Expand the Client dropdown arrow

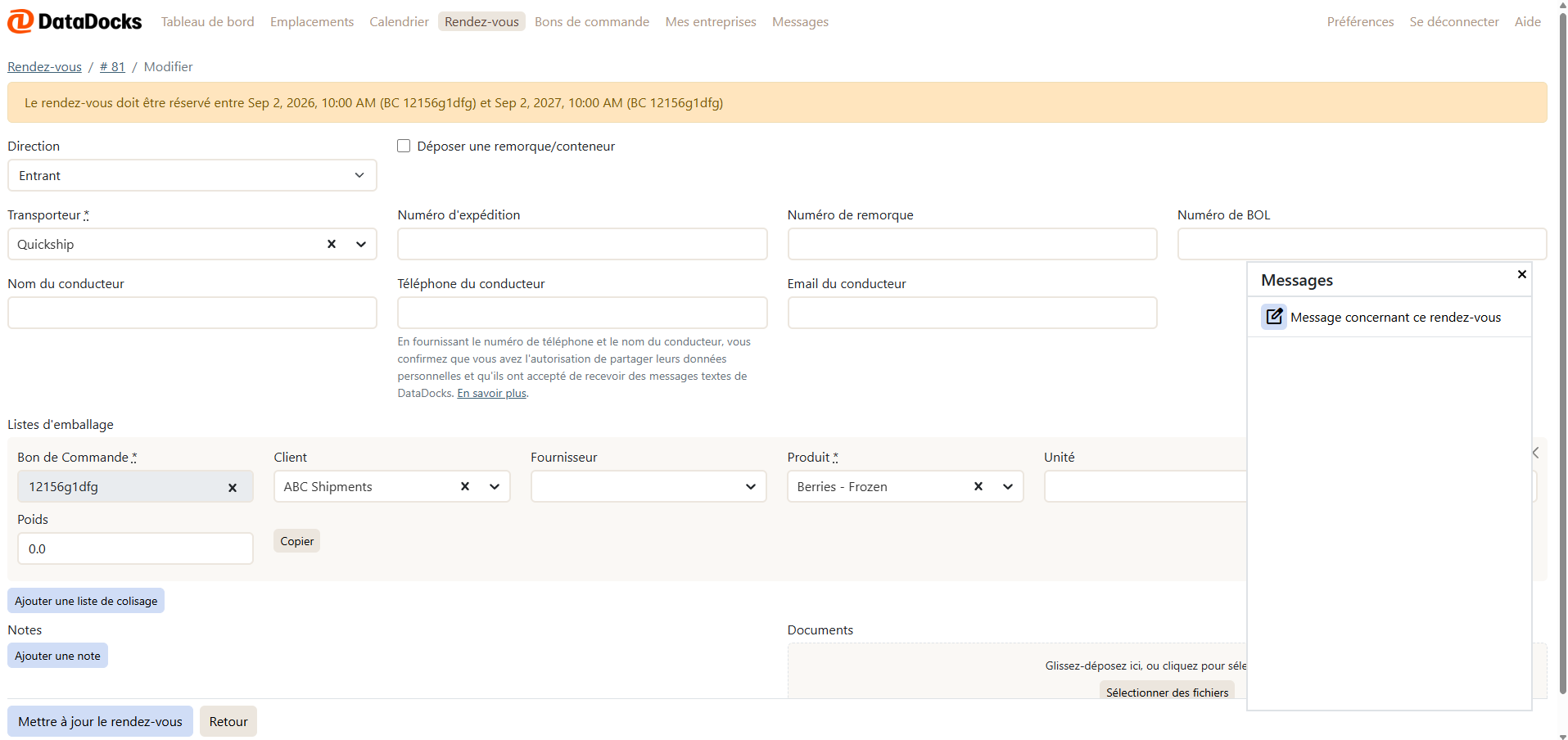(x=495, y=486)
